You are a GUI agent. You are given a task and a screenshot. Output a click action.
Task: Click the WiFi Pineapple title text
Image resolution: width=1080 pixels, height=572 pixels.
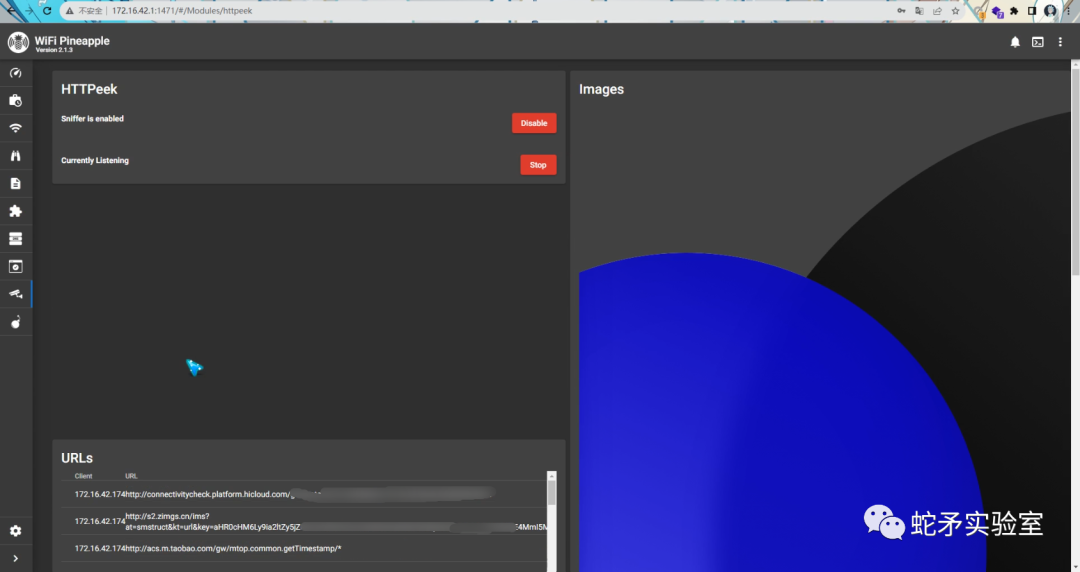tap(72, 41)
